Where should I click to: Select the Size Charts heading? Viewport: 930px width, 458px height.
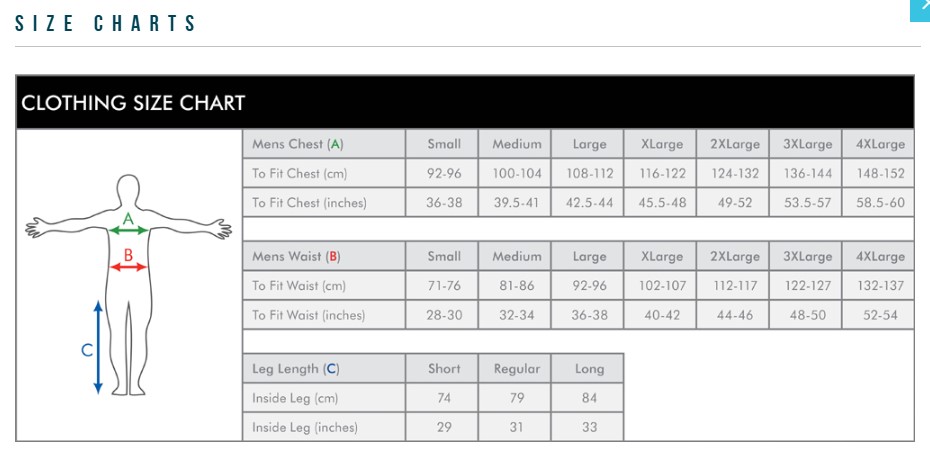(106, 24)
